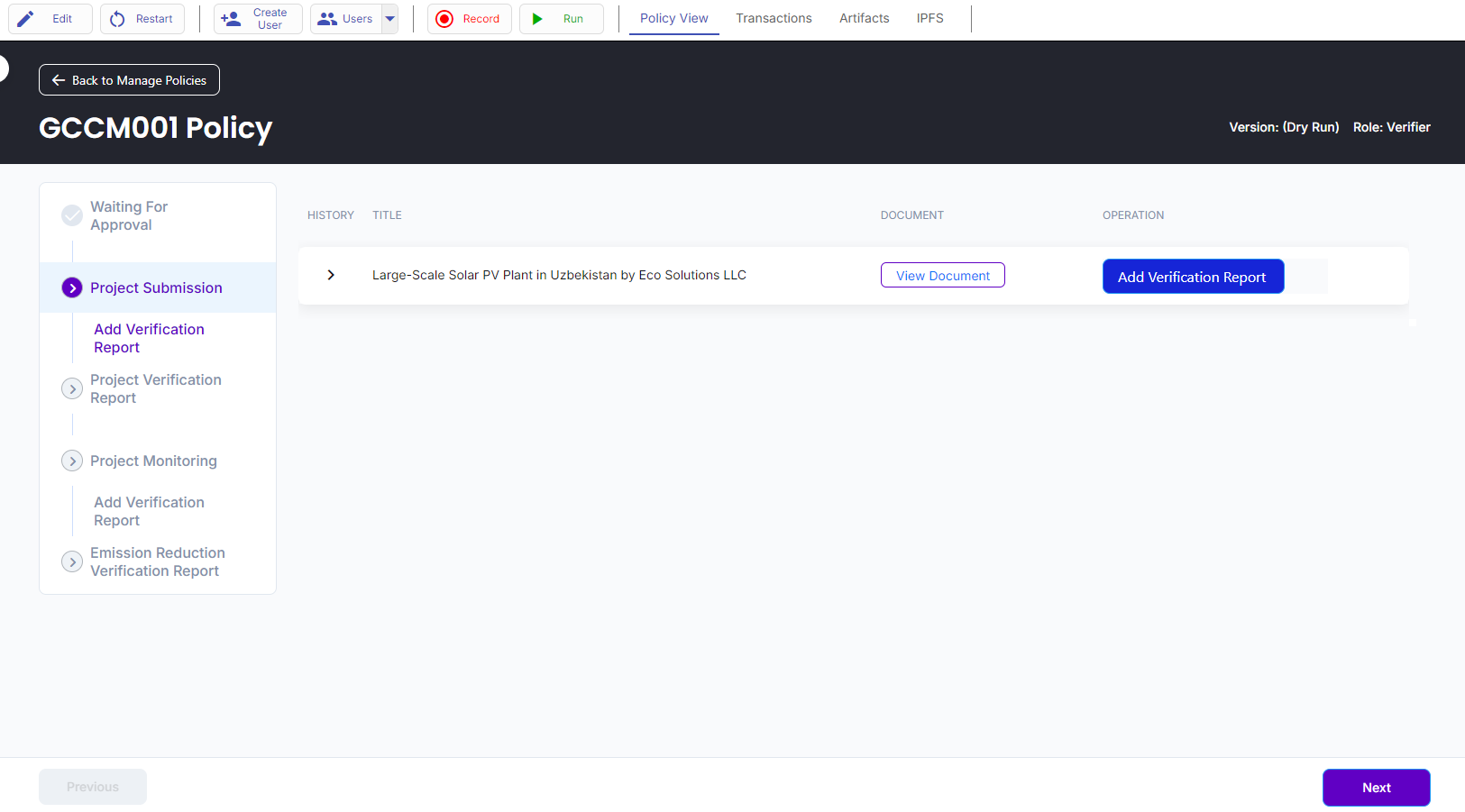This screenshot has width=1465, height=812.
Task: Expand history row for Solar PV Plant
Action: click(331, 275)
